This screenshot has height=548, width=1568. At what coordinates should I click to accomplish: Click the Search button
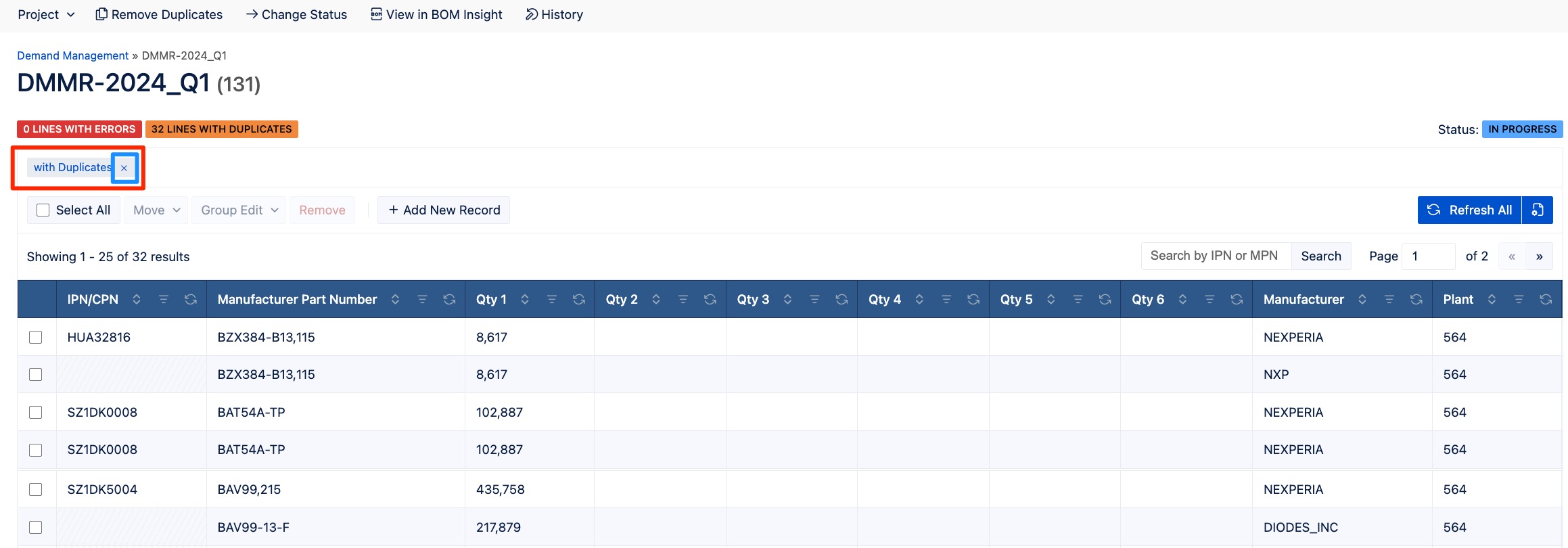point(1321,256)
